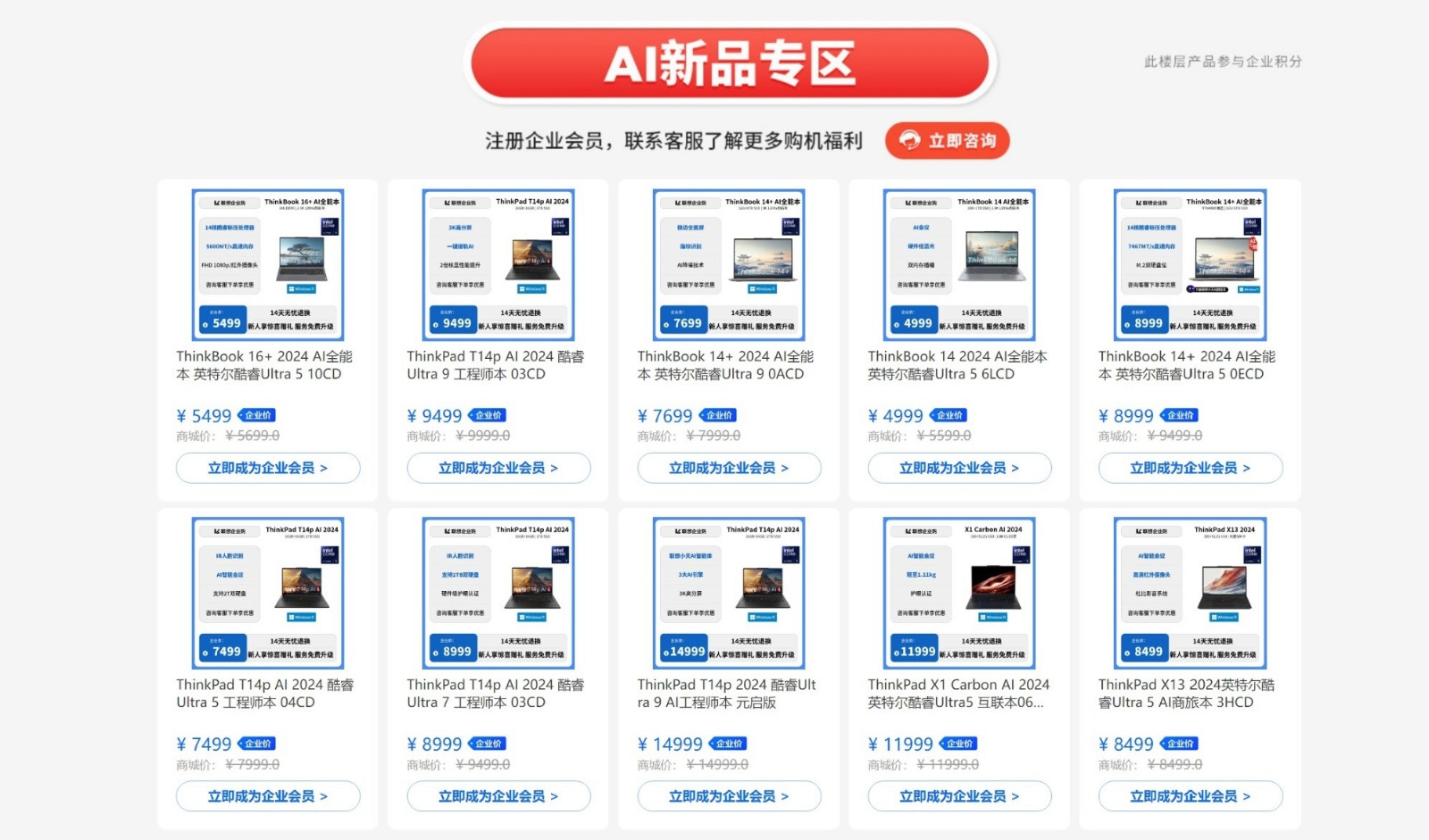Click the ¥ 5499 enterprise price
The width and height of the screenshot is (1429, 840).
(204, 416)
